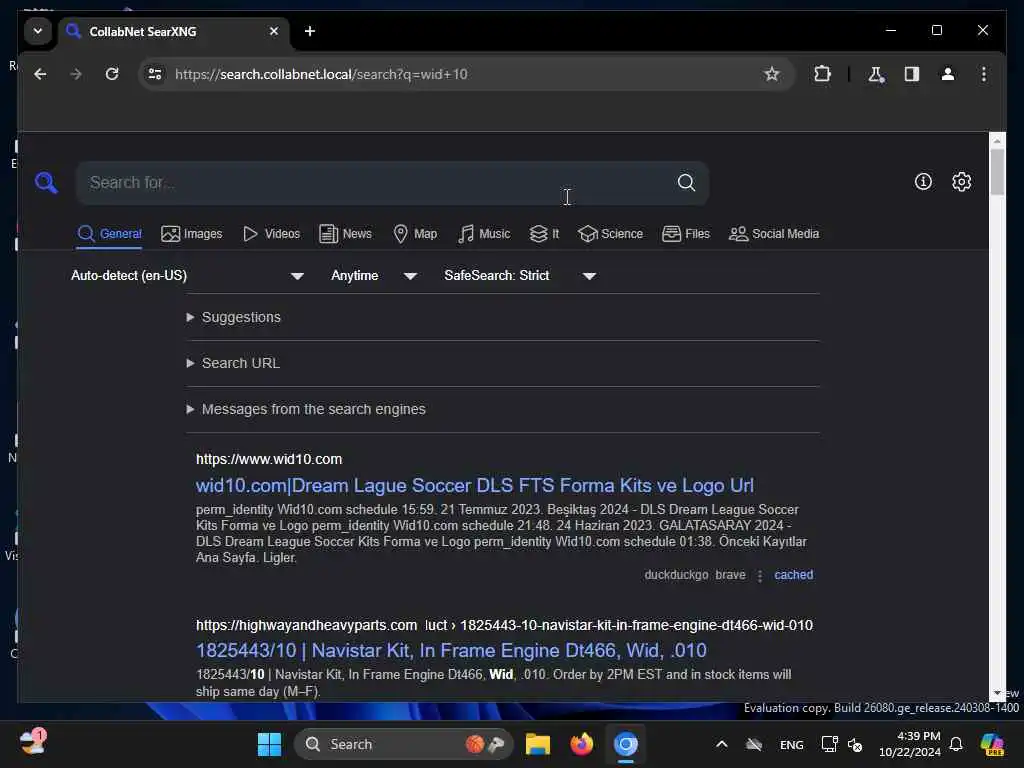Show hidden system tray icons
The width and height of the screenshot is (1024, 768).
[722, 744]
